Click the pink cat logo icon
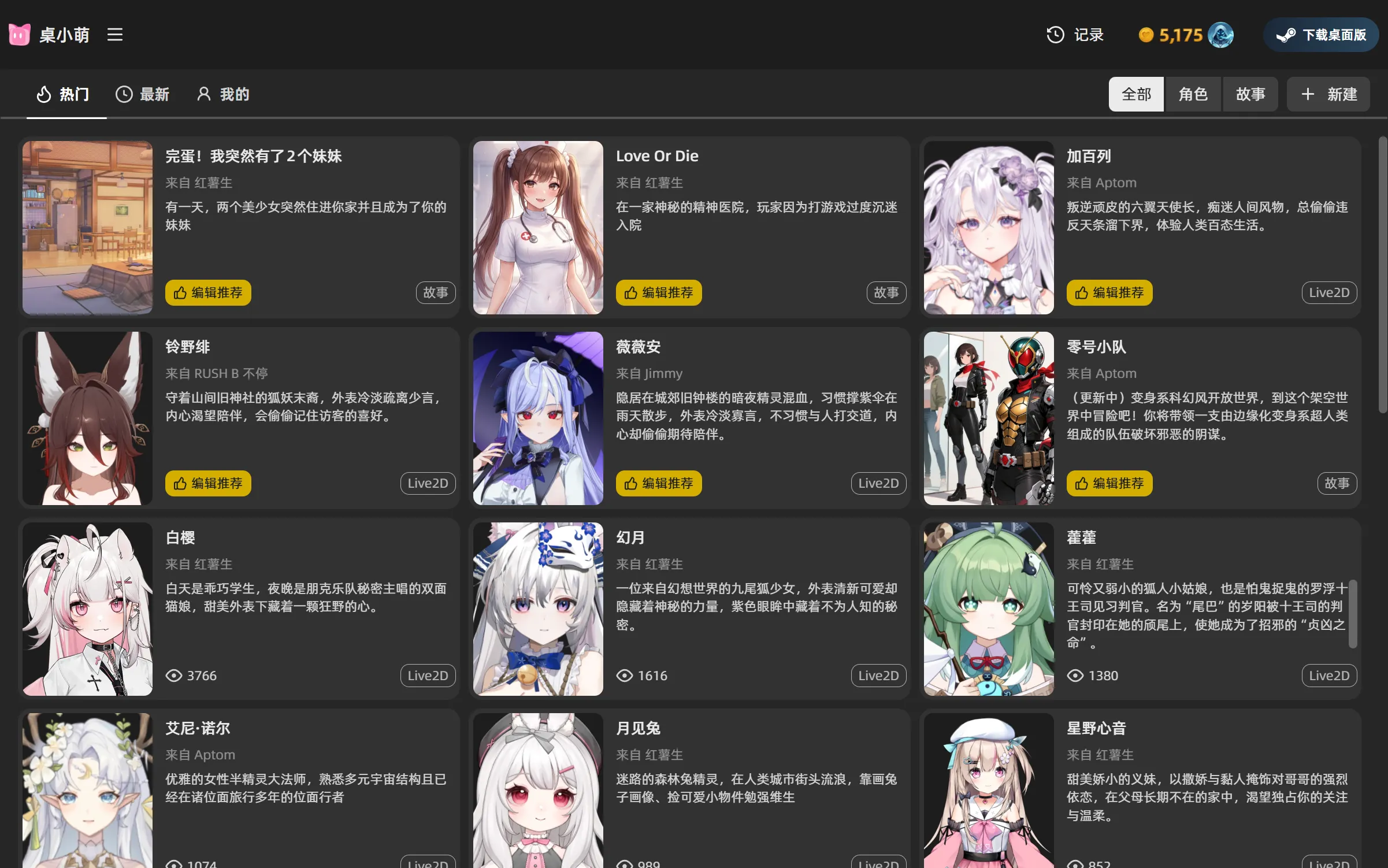Screen dimensions: 1388x868 [19, 35]
